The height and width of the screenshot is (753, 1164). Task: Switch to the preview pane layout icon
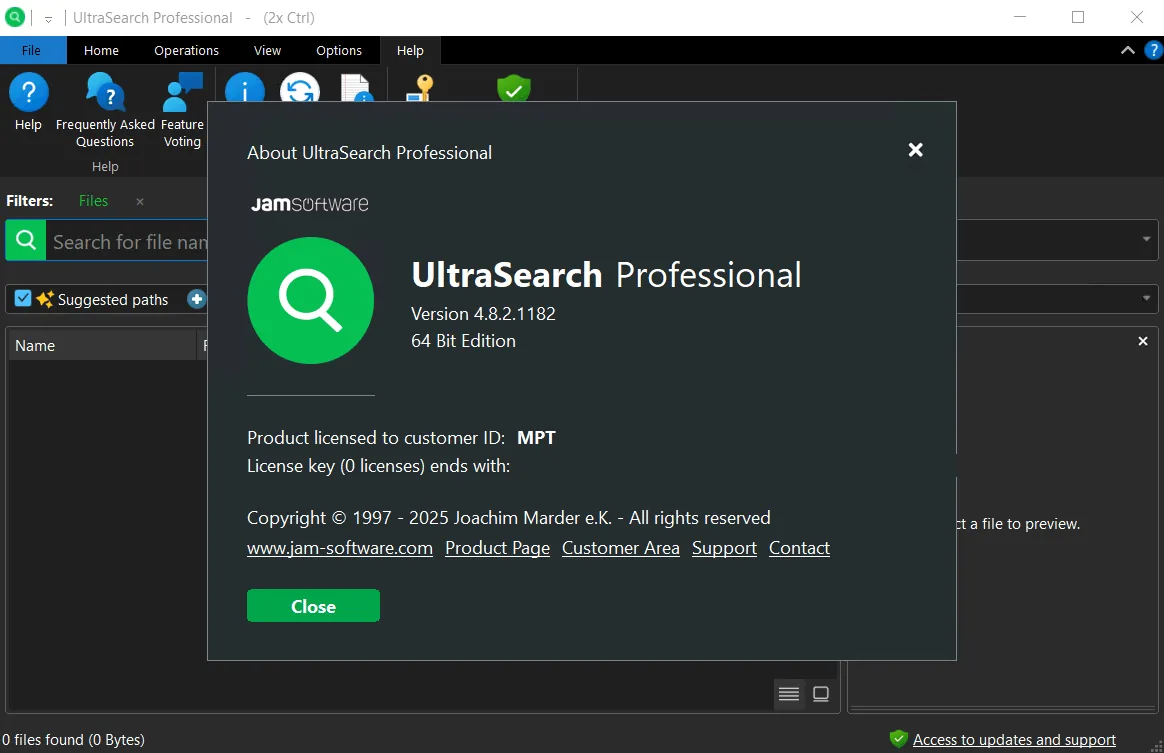click(820, 694)
